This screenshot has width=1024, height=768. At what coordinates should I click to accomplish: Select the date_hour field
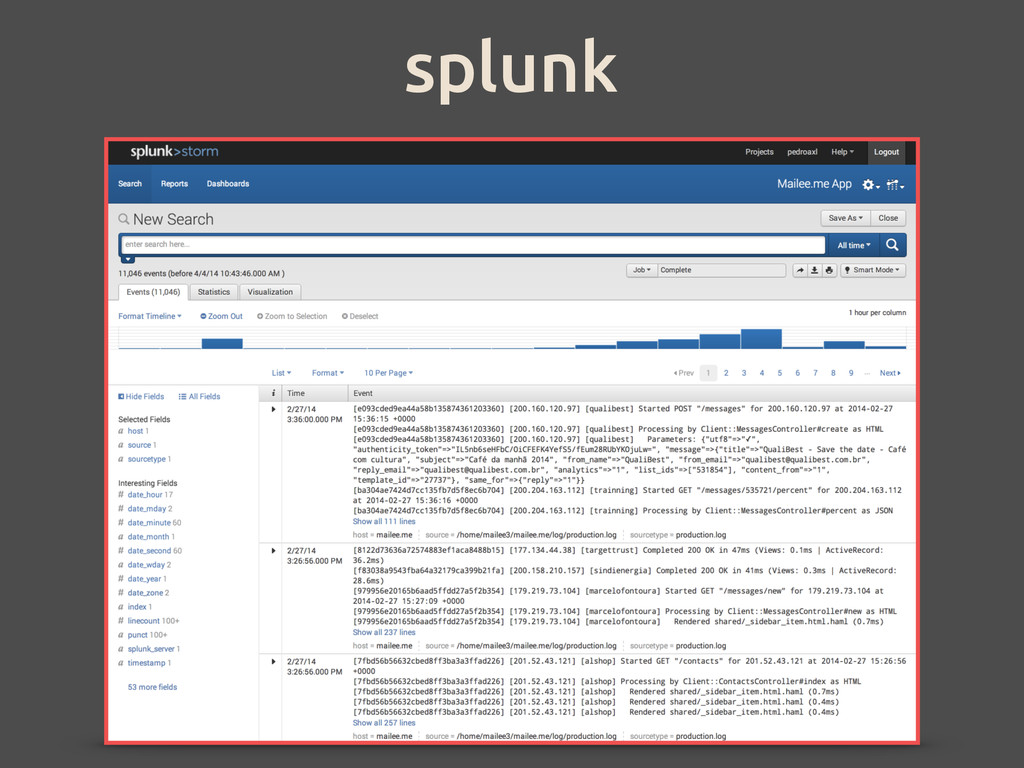(x=145, y=495)
